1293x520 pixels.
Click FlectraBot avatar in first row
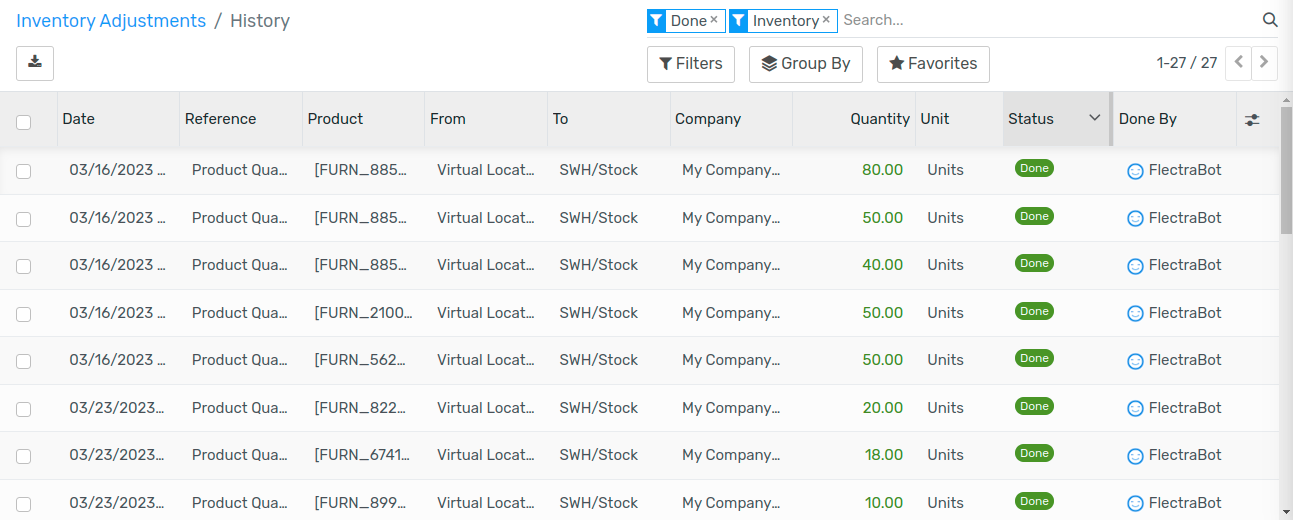(1135, 171)
